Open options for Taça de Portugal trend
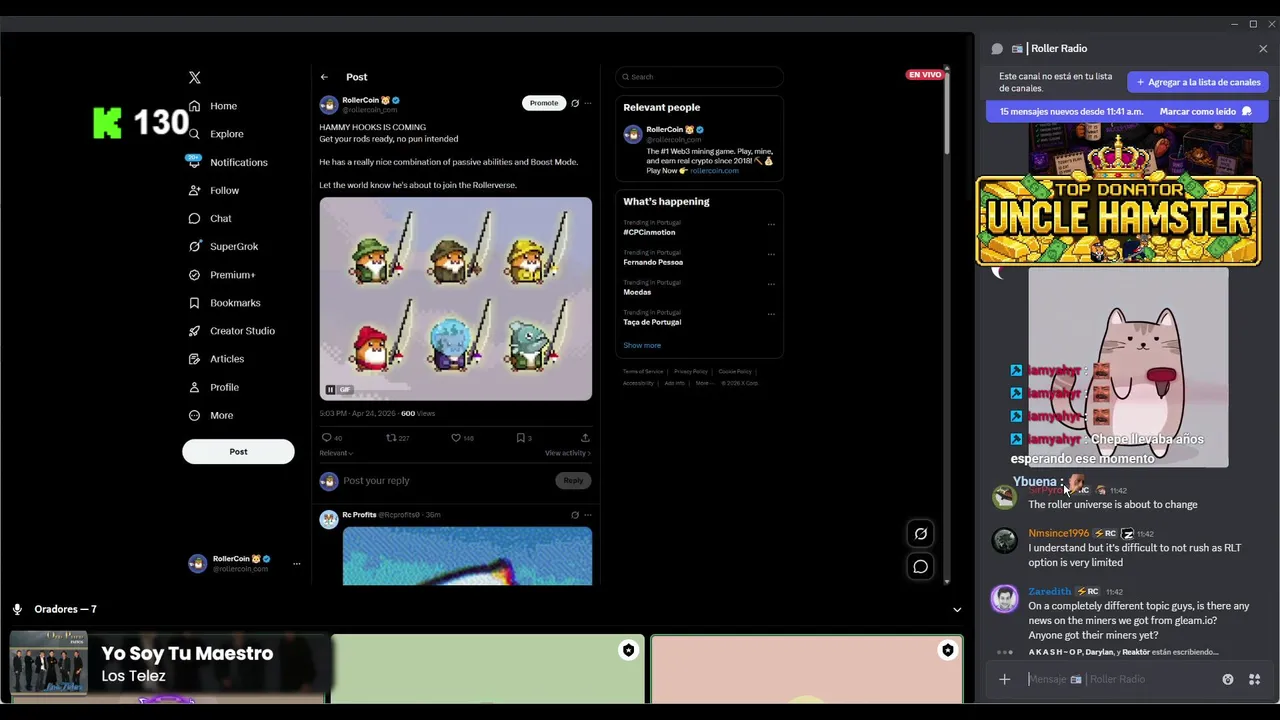 [x=771, y=314]
